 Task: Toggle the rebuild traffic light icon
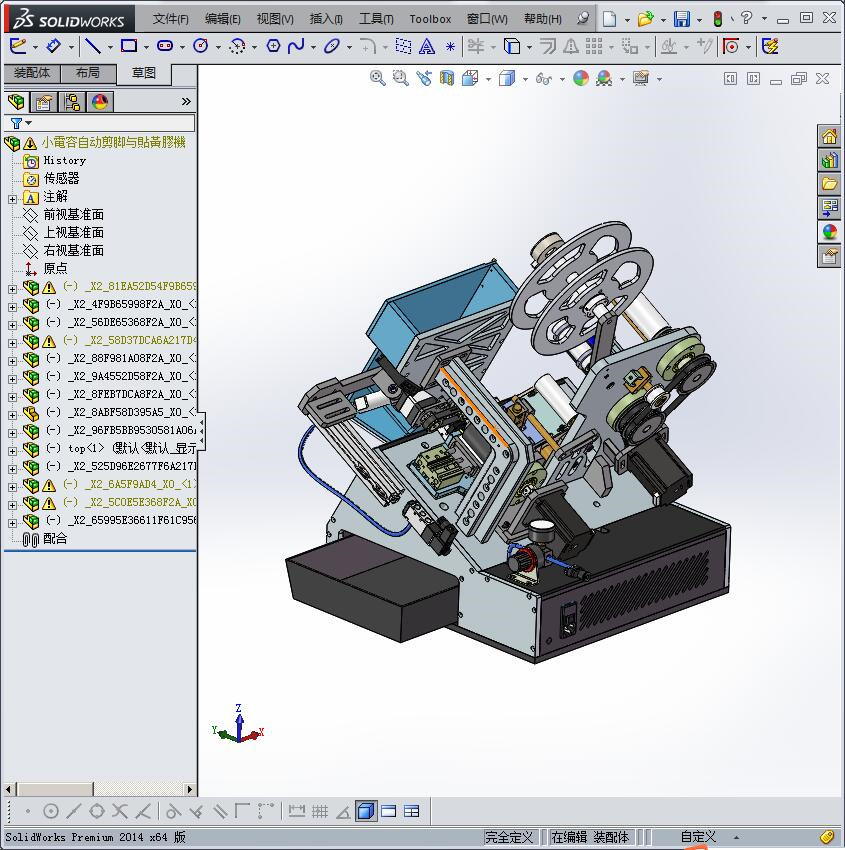point(717,19)
